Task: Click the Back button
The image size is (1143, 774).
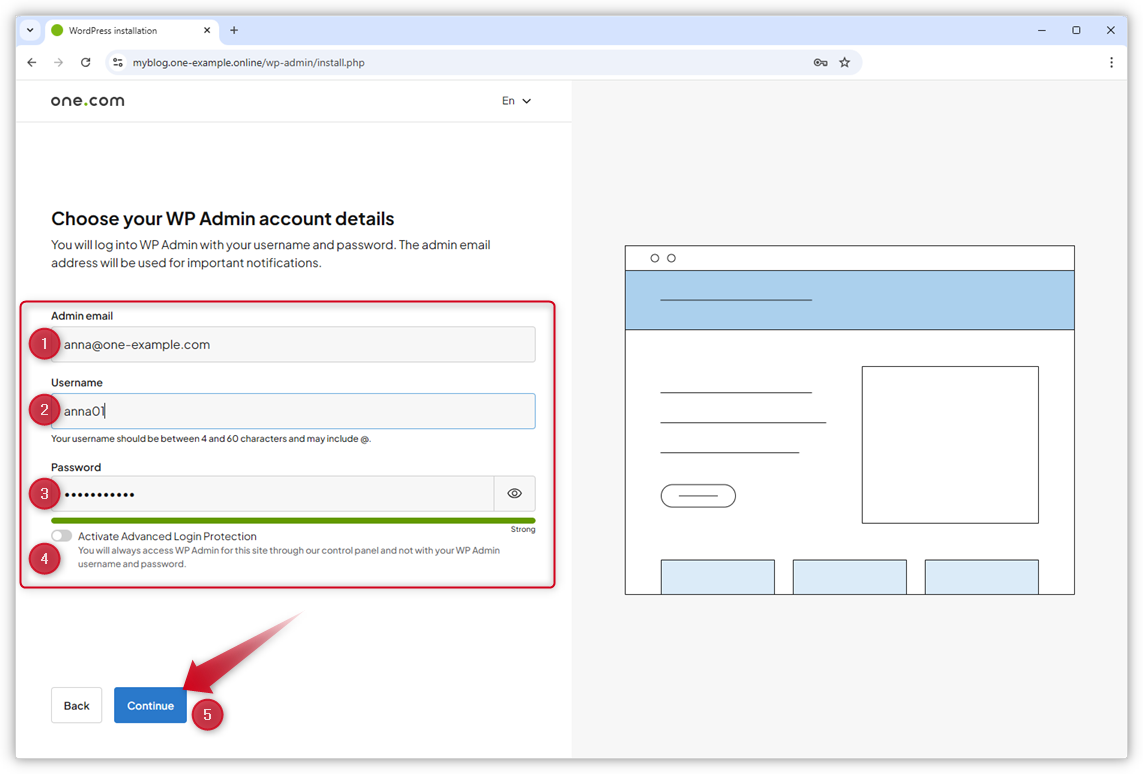Action: tap(76, 705)
